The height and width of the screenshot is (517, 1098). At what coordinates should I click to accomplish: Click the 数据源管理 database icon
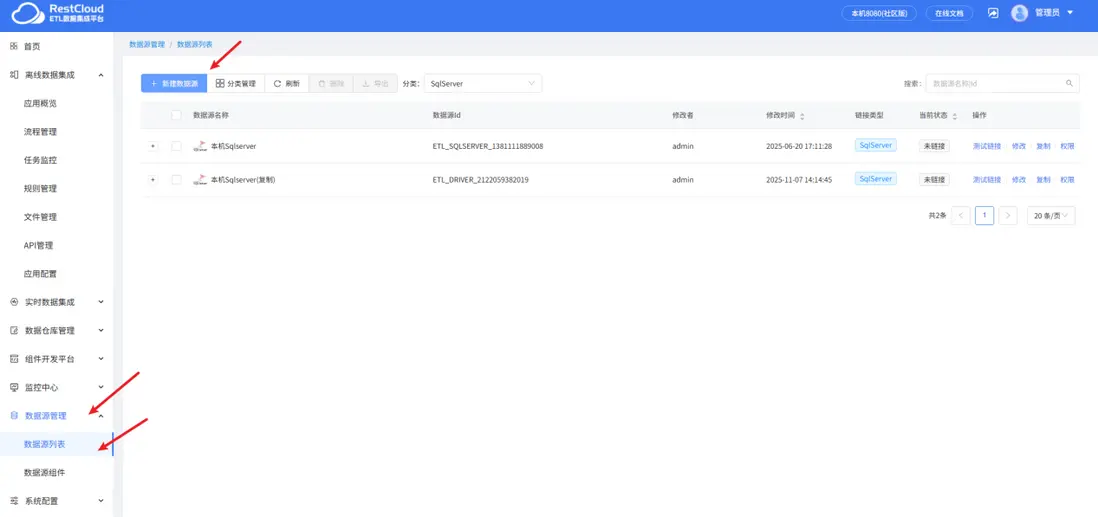[14, 415]
